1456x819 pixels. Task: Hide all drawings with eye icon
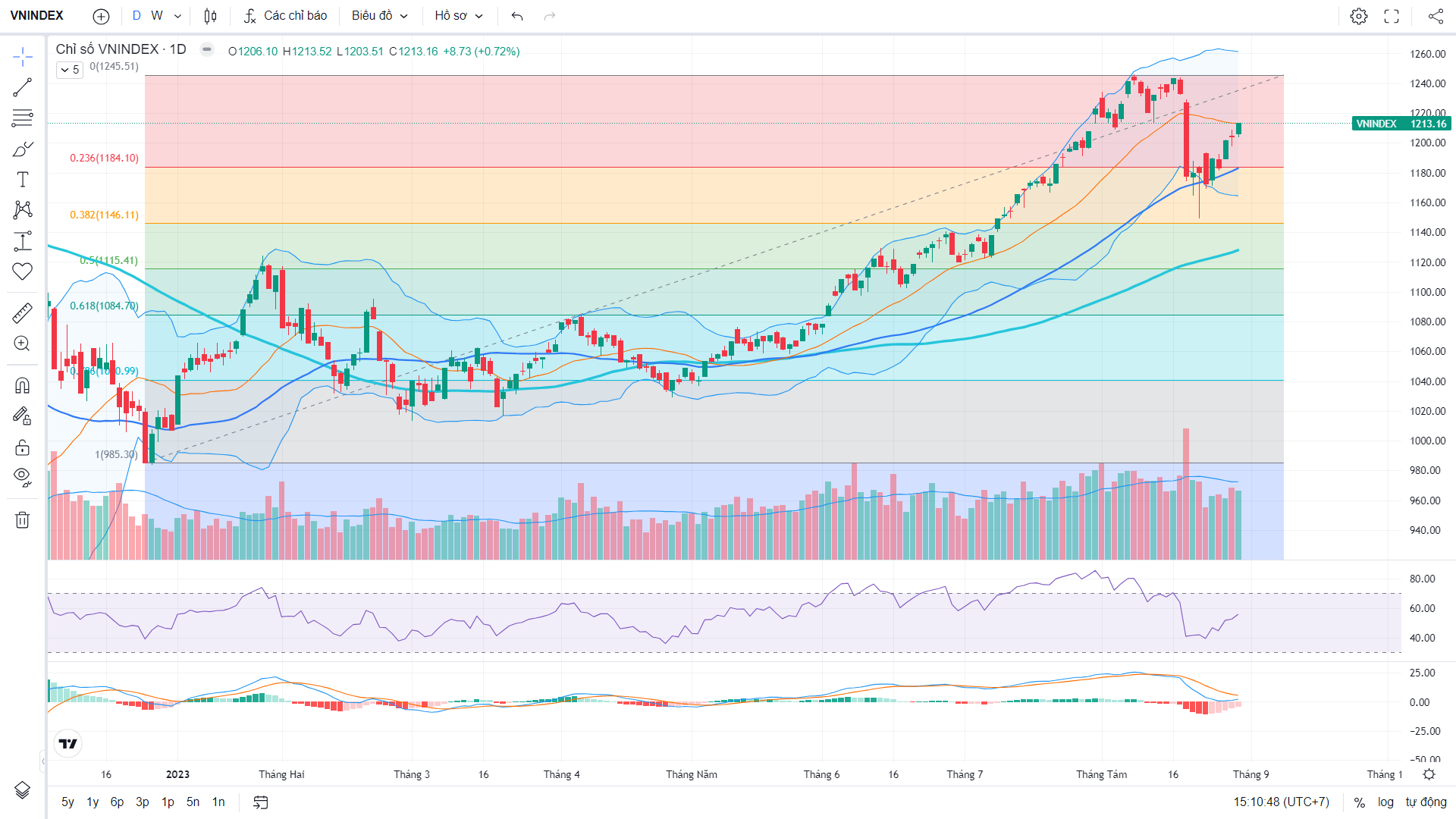click(x=22, y=477)
